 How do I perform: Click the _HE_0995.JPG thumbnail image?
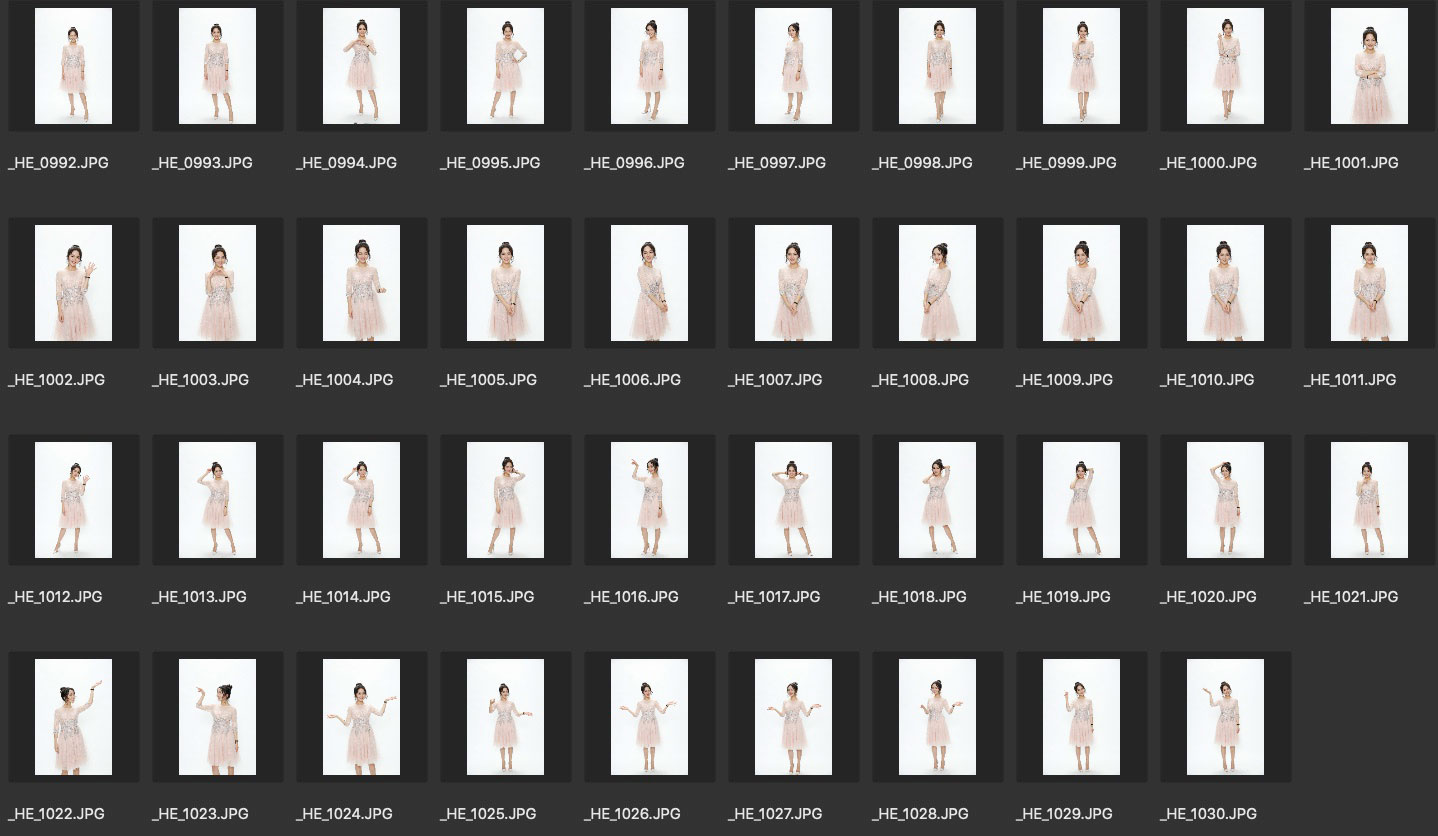505,66
